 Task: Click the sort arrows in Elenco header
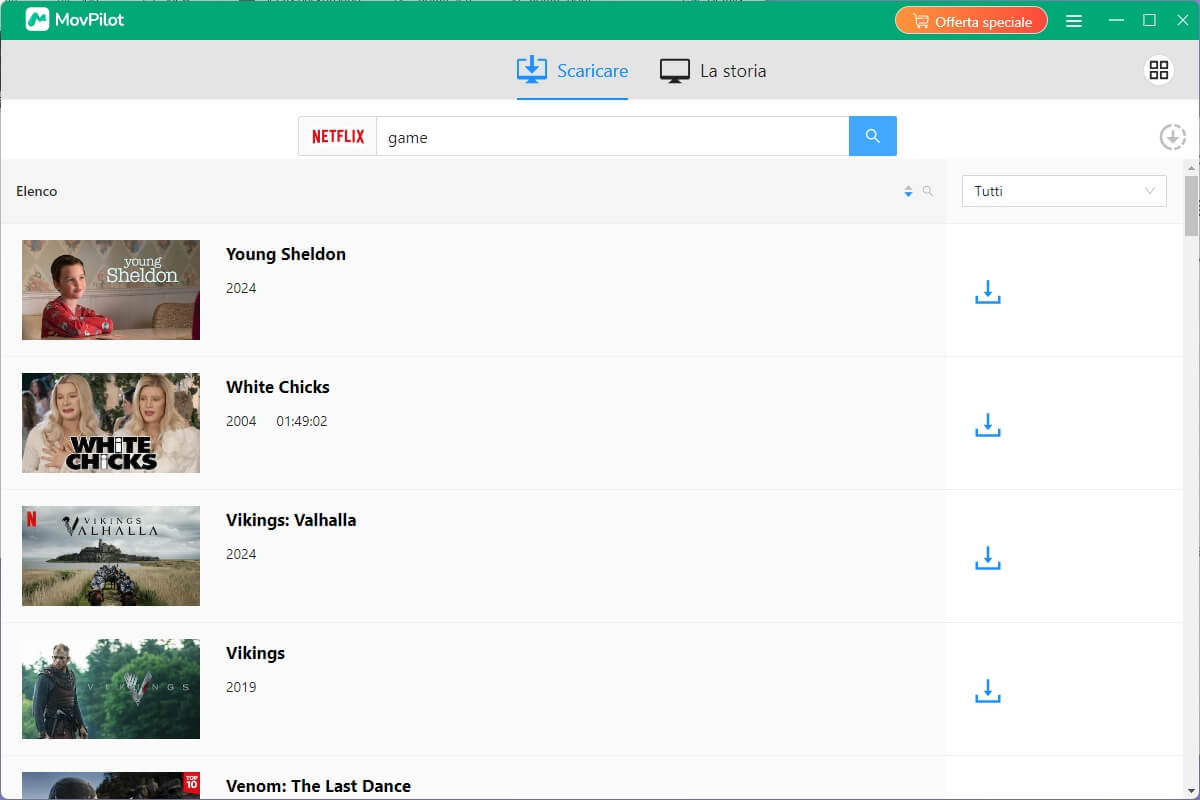tap(908, 191)
